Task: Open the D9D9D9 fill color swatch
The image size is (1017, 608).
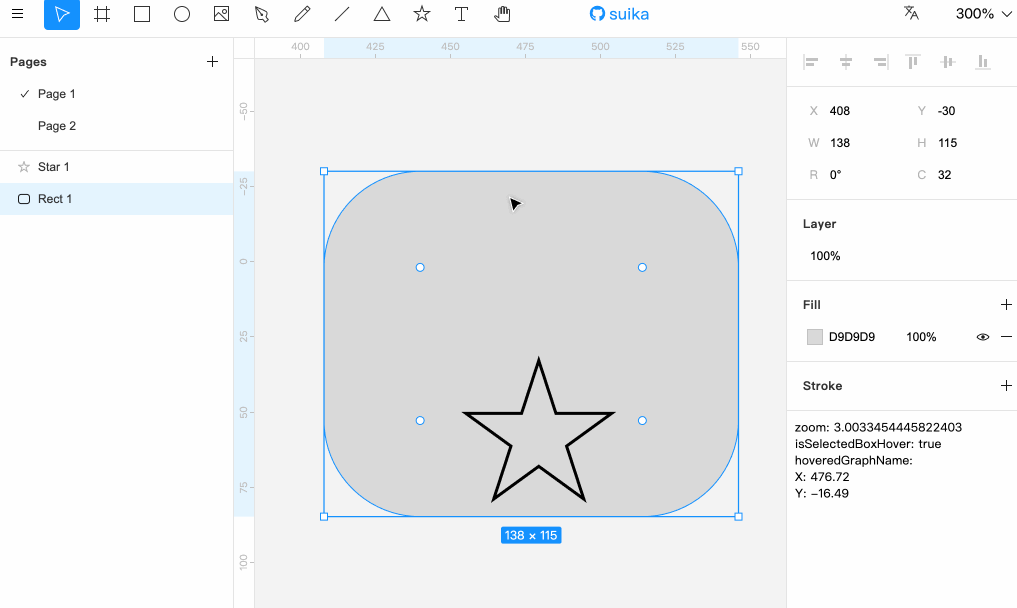Action: tap(815, 337)
